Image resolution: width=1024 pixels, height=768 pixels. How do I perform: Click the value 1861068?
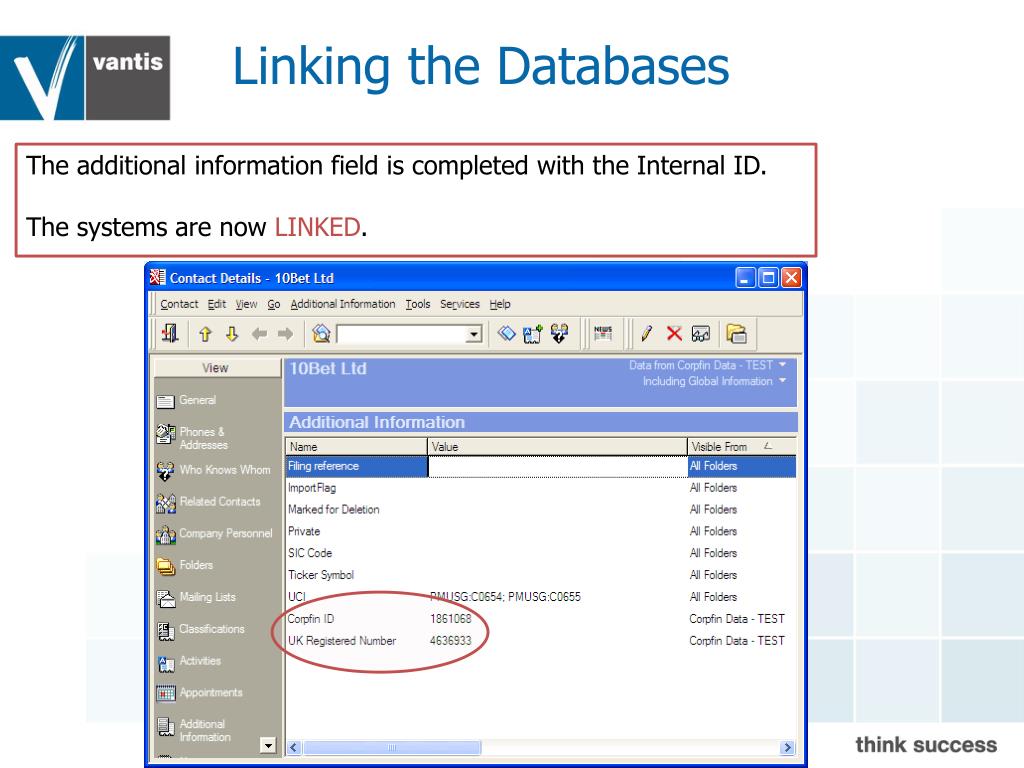[x=451, y=618]
